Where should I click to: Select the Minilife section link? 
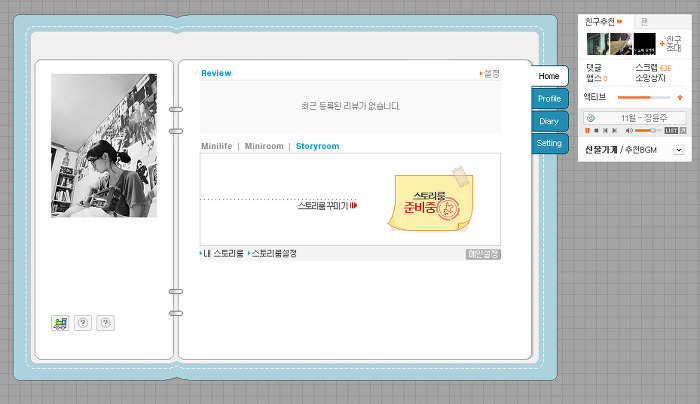[x=216, y=146]
